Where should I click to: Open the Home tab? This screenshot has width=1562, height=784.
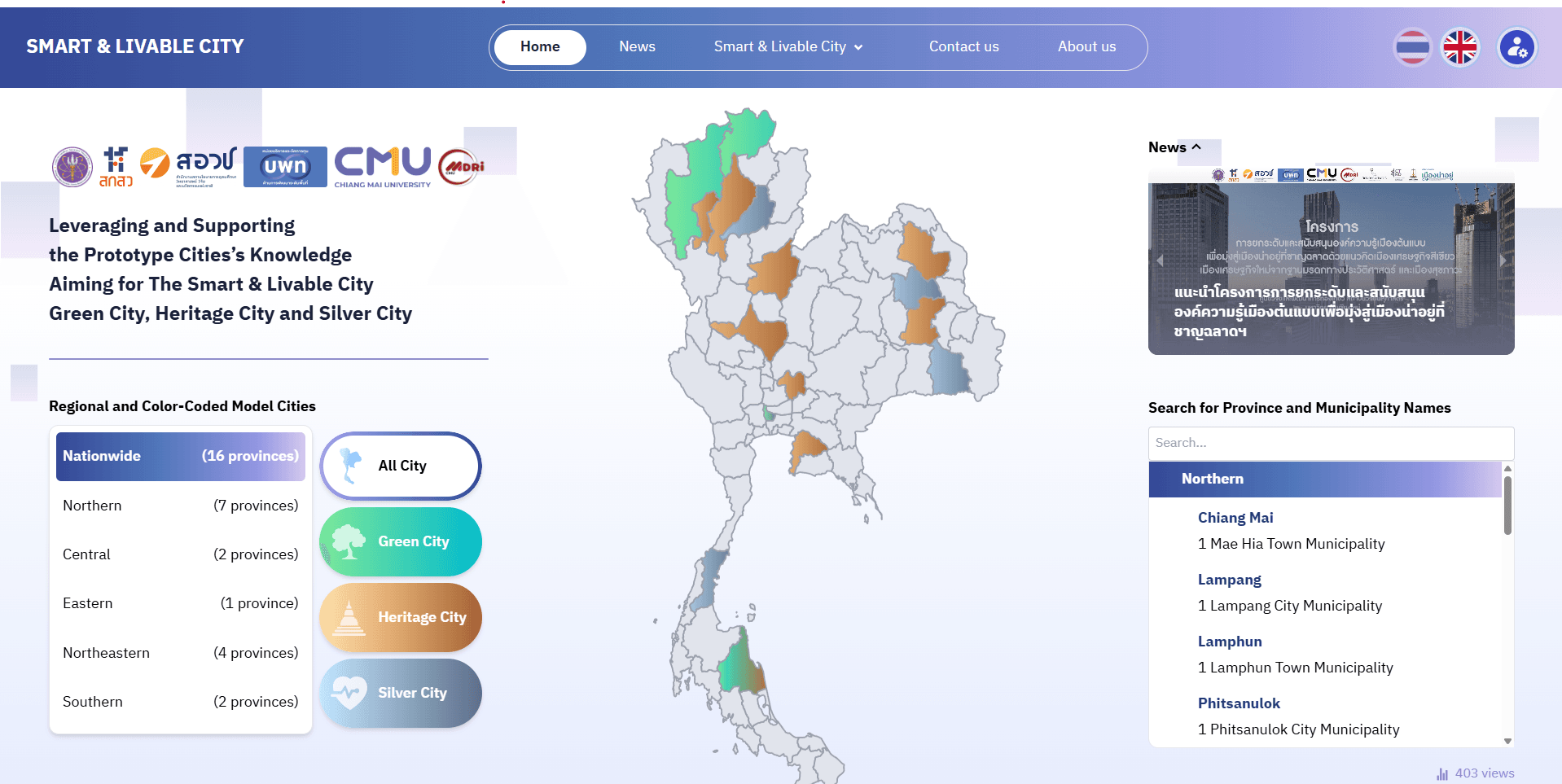(540, 47)
